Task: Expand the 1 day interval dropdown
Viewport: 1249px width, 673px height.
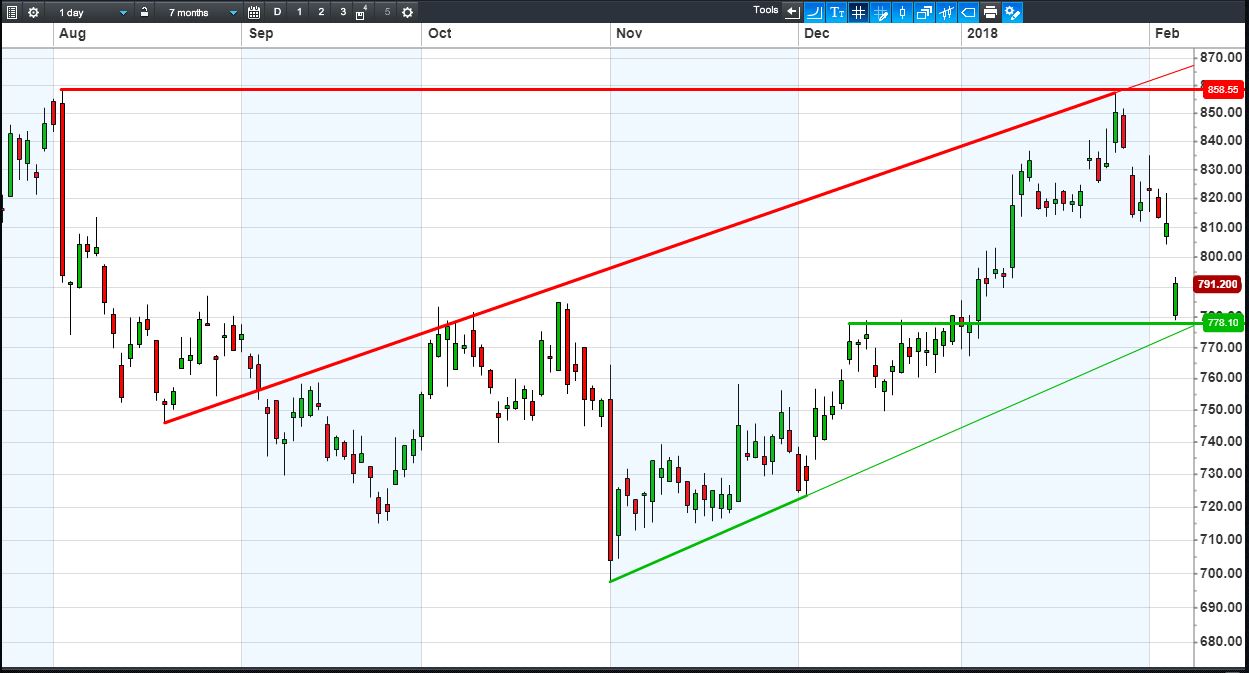Action: [x=92, y=12]
